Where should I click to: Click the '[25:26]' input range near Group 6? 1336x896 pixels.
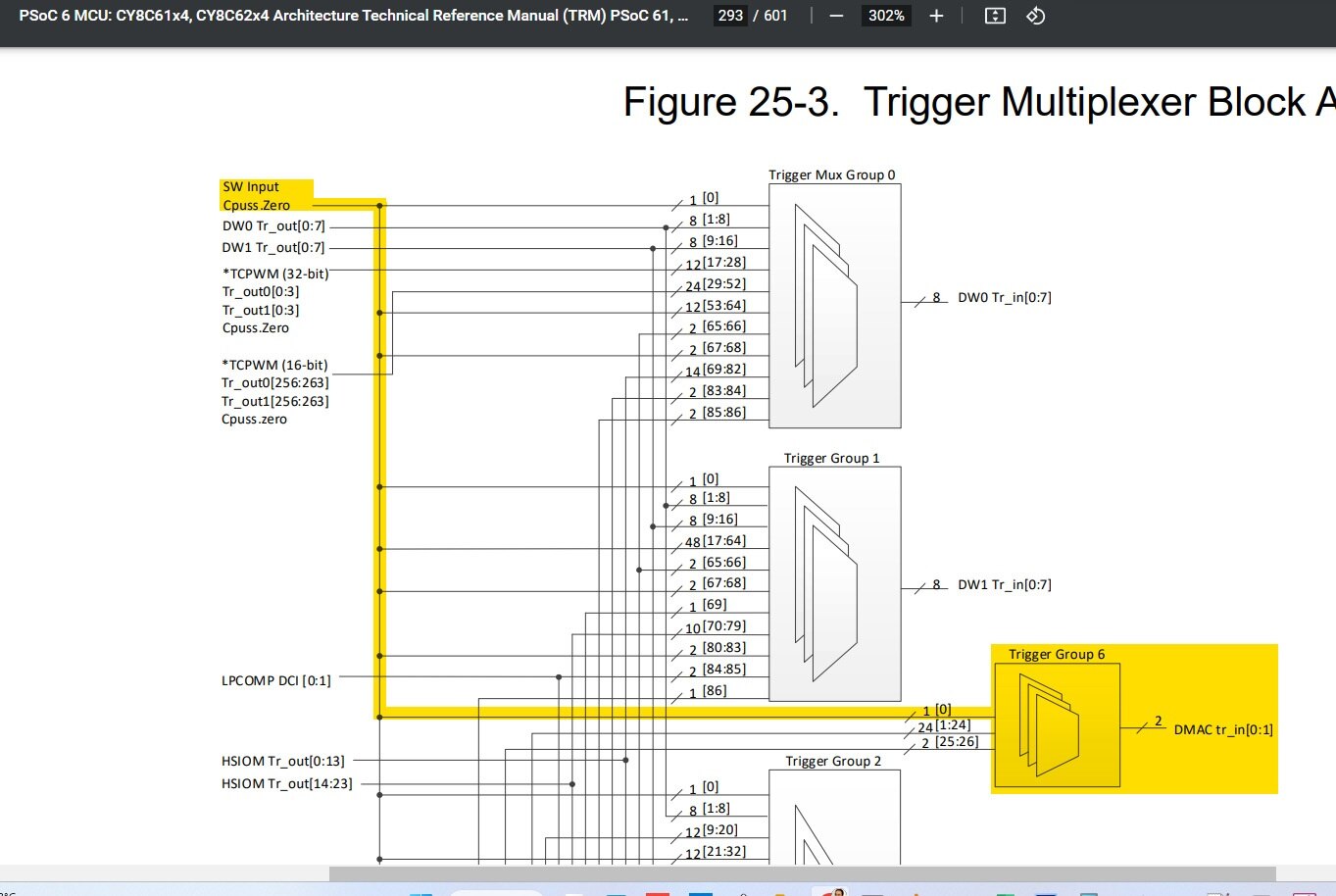(957, 742)
